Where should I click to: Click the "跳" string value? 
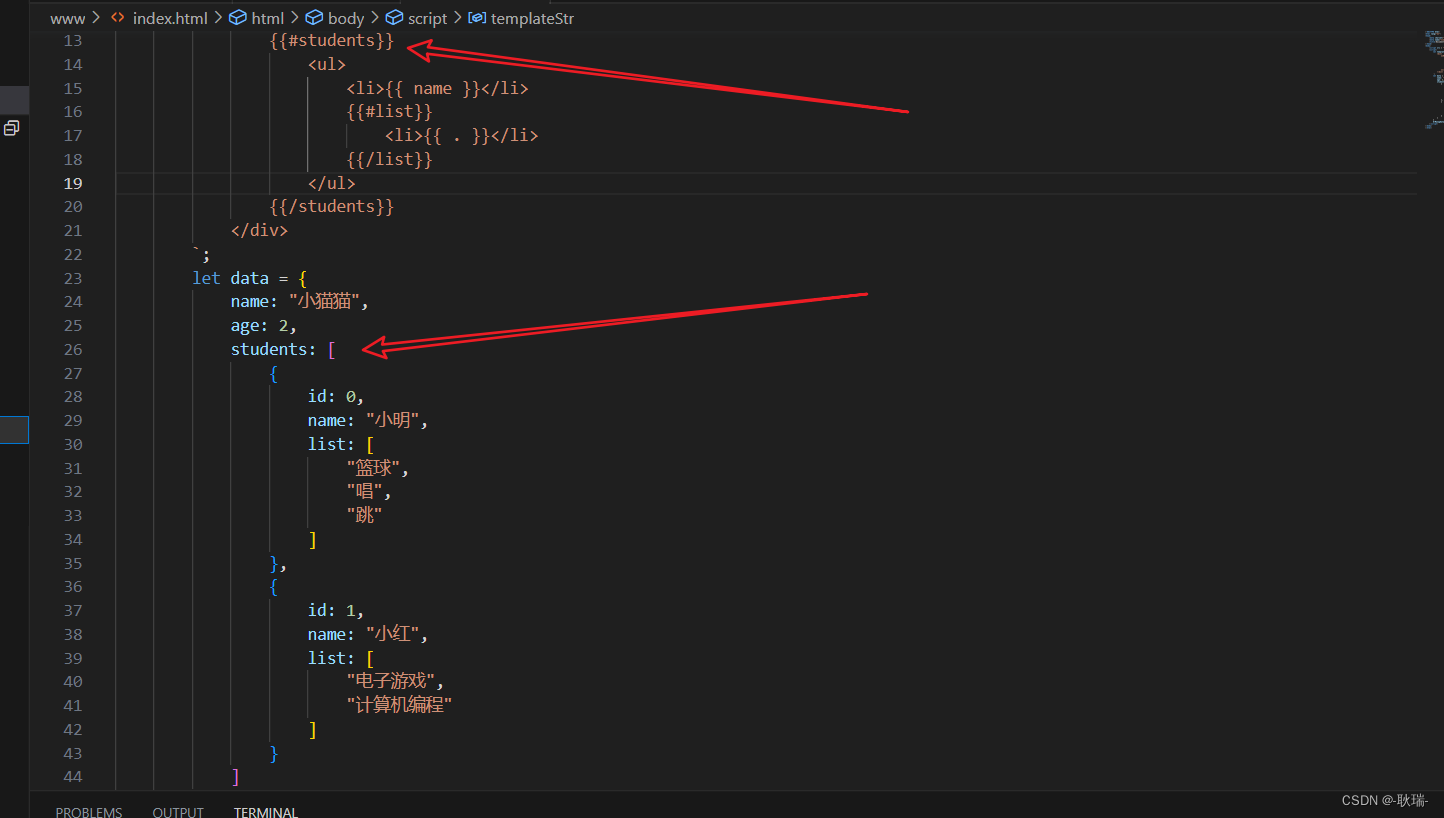point(364,516)
